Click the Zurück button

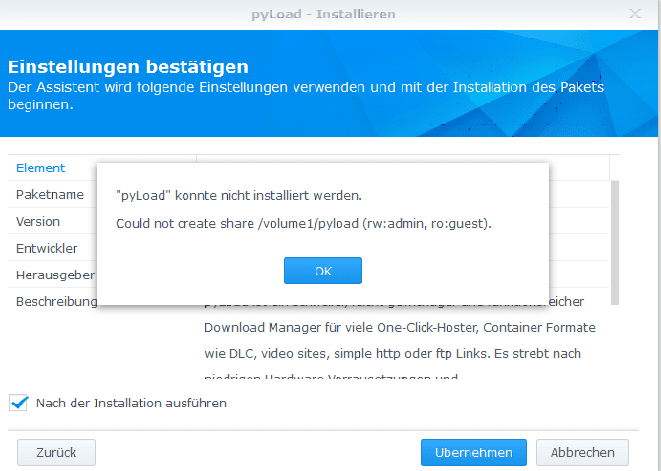[56, 452]
